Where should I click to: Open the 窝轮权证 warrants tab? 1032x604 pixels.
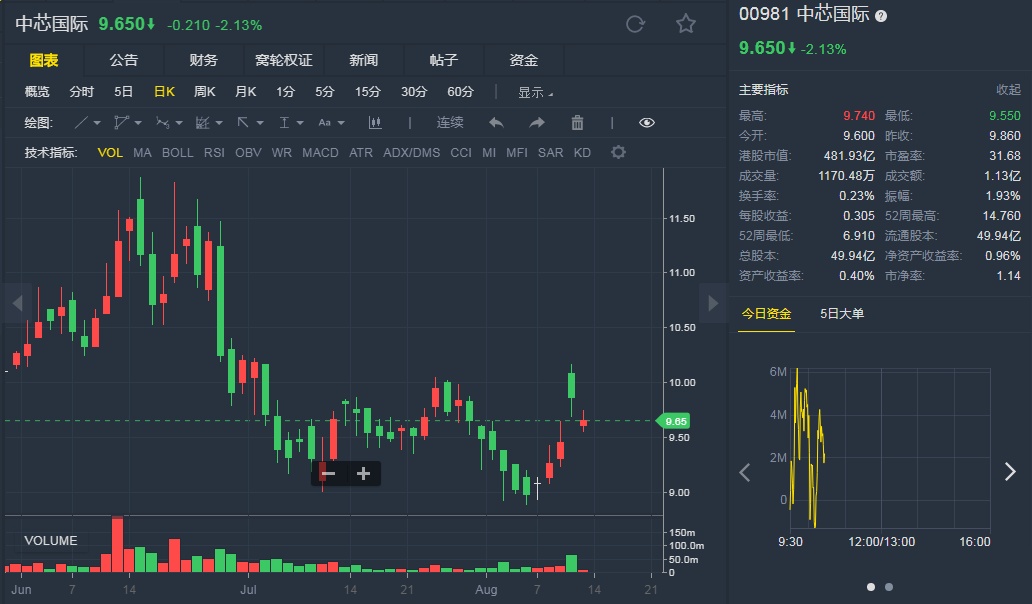coord(284,61)
